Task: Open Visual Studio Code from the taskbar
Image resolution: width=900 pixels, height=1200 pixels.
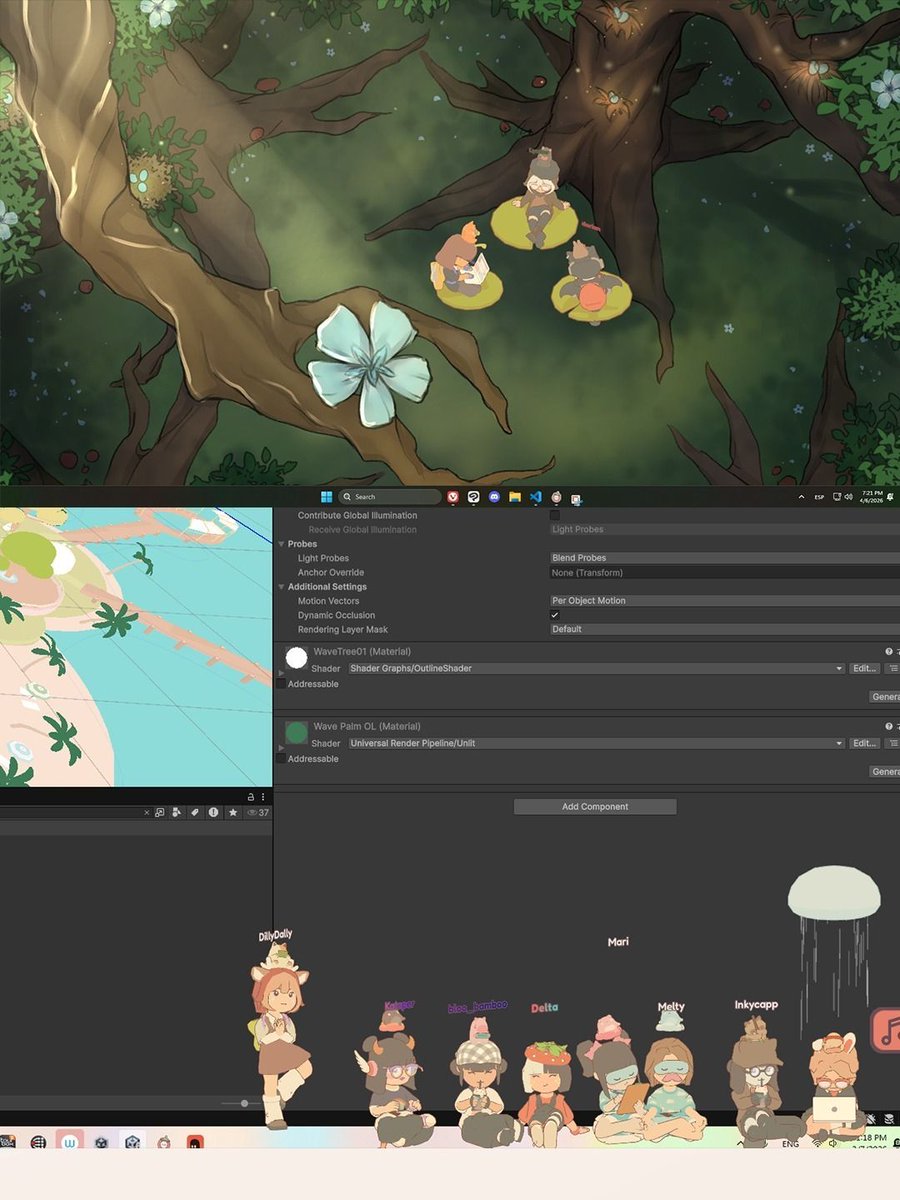Action: click(x=535, y=496)
